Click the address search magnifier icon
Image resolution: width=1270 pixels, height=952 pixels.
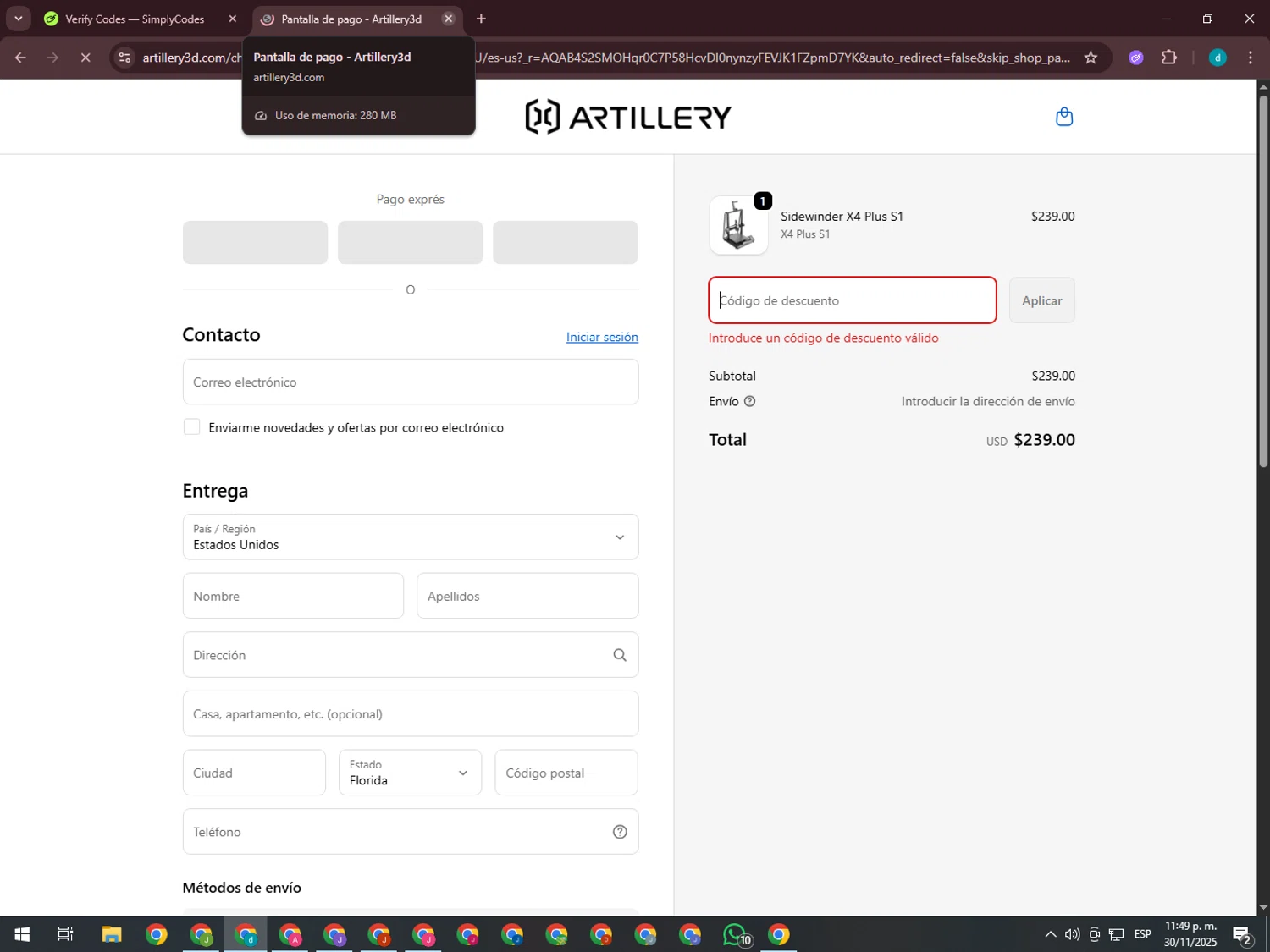(620, 655)
